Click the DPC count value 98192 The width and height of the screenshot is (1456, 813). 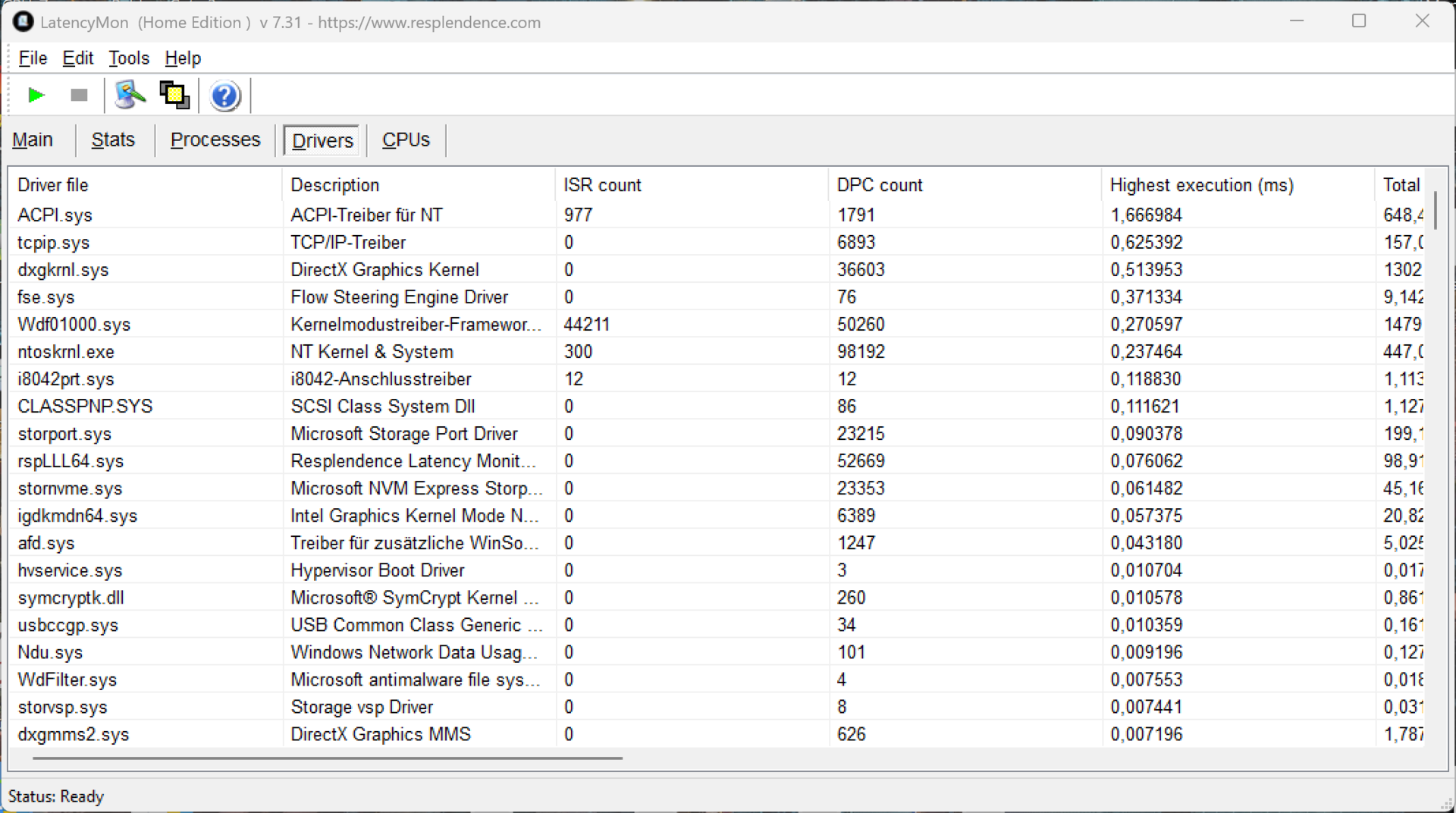pos(861,352)
